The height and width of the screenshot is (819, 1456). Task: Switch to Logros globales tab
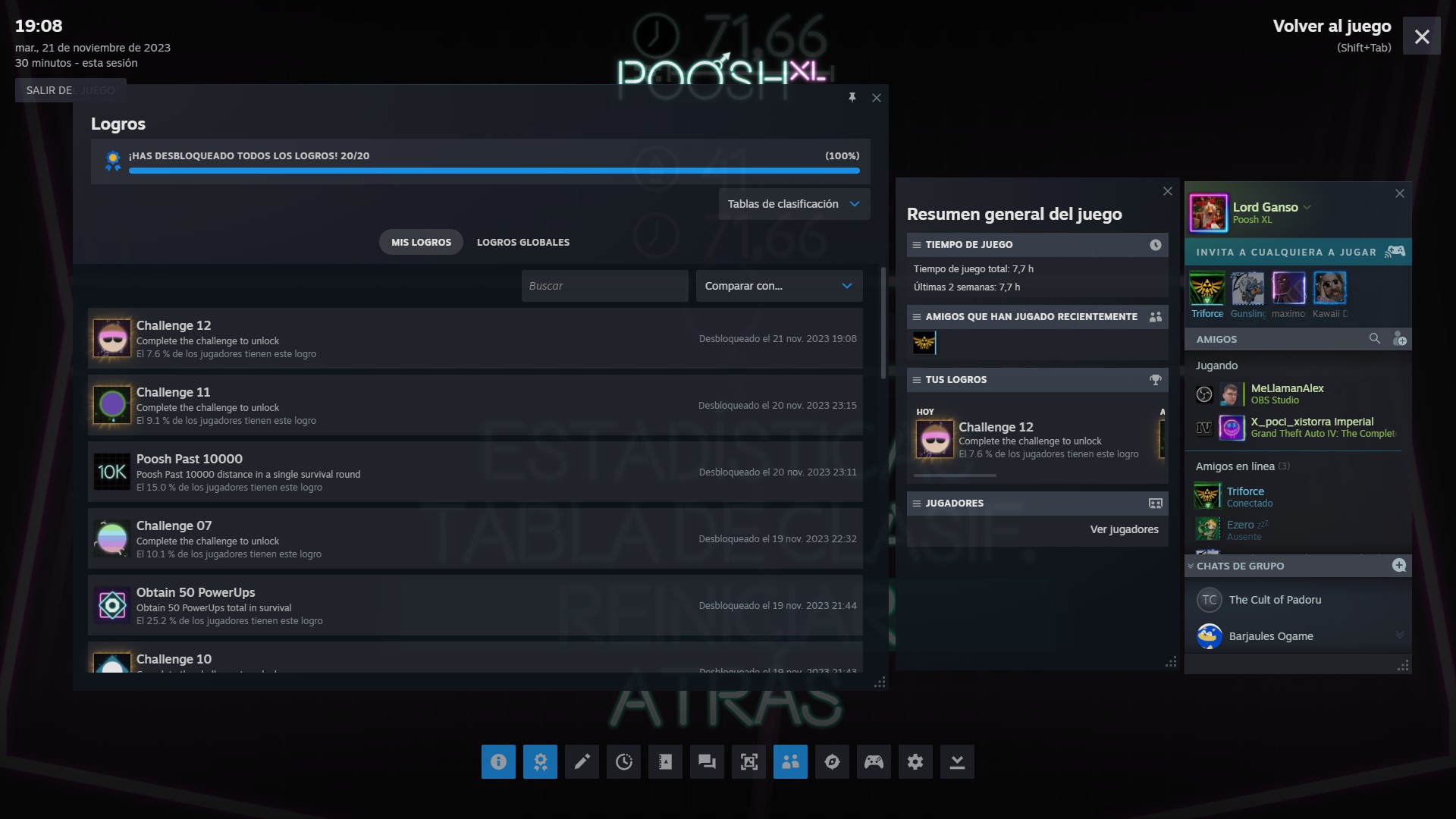pos(522,242)
